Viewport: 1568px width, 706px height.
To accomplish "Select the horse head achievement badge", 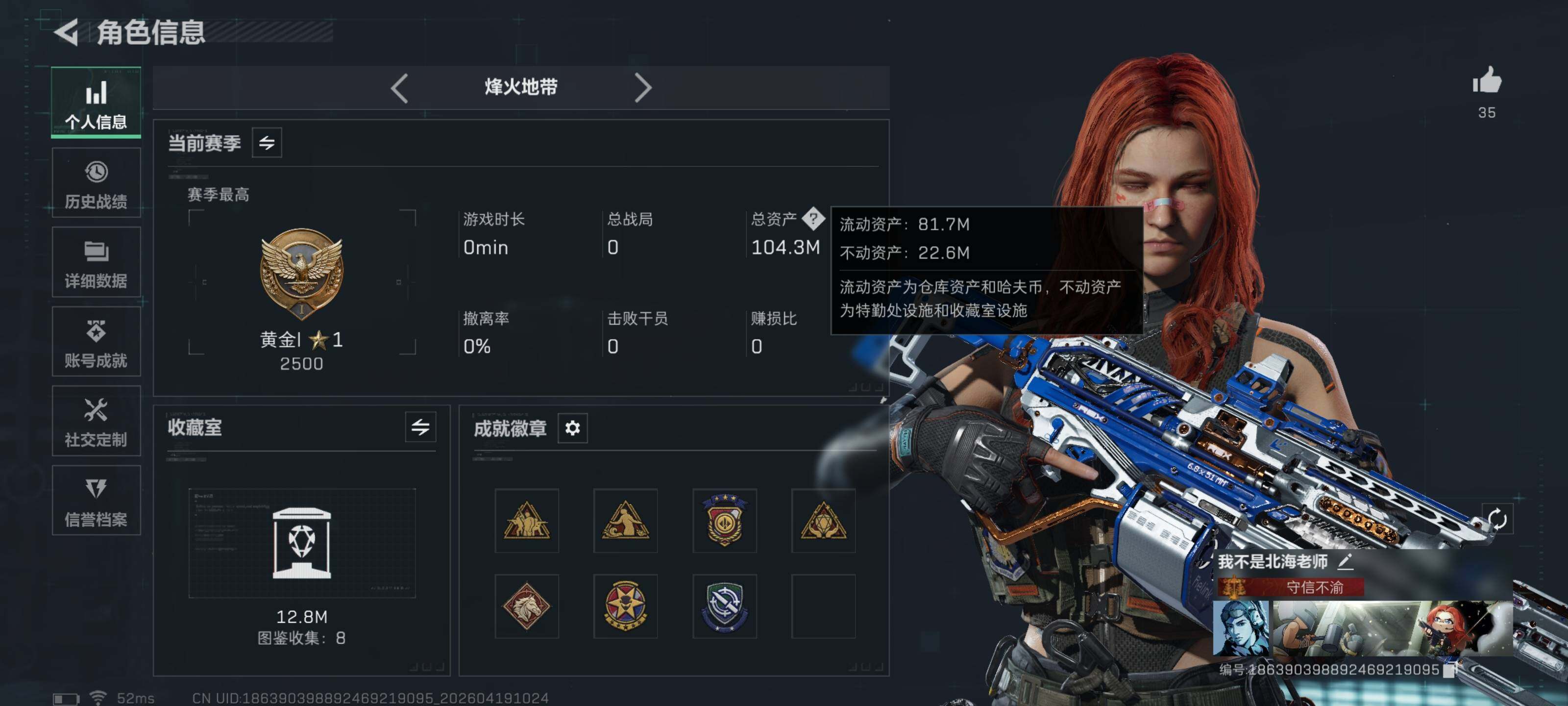I will tap(527, 606).
